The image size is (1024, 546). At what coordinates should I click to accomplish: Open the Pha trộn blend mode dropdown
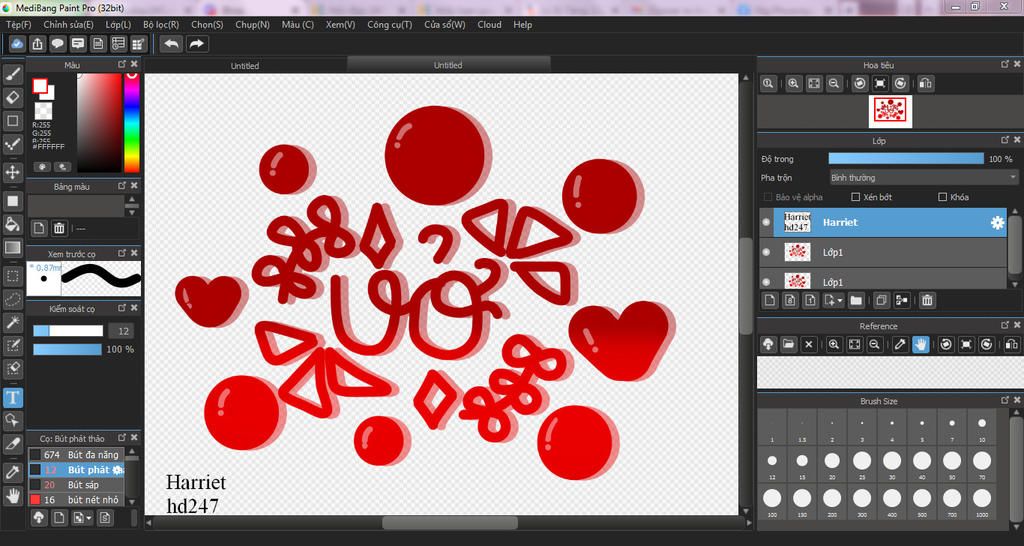pos(923,177)
